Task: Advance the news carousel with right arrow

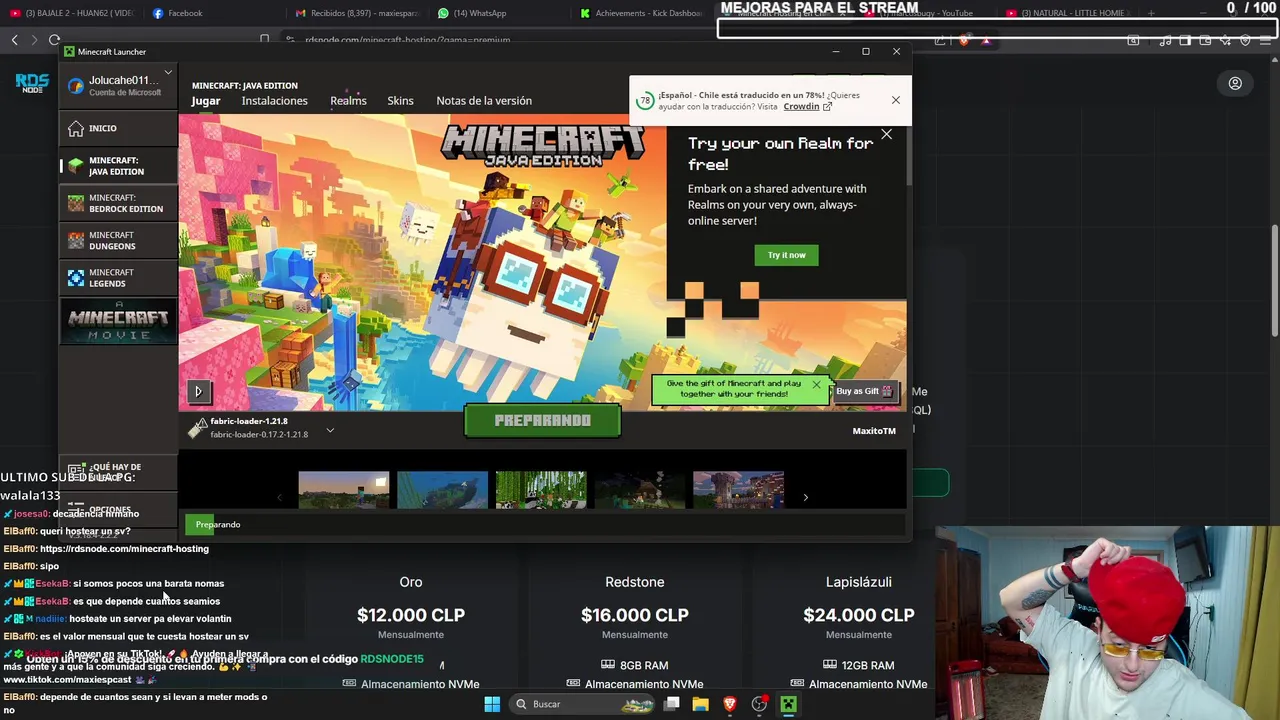Action: click(x=805, y=497)
